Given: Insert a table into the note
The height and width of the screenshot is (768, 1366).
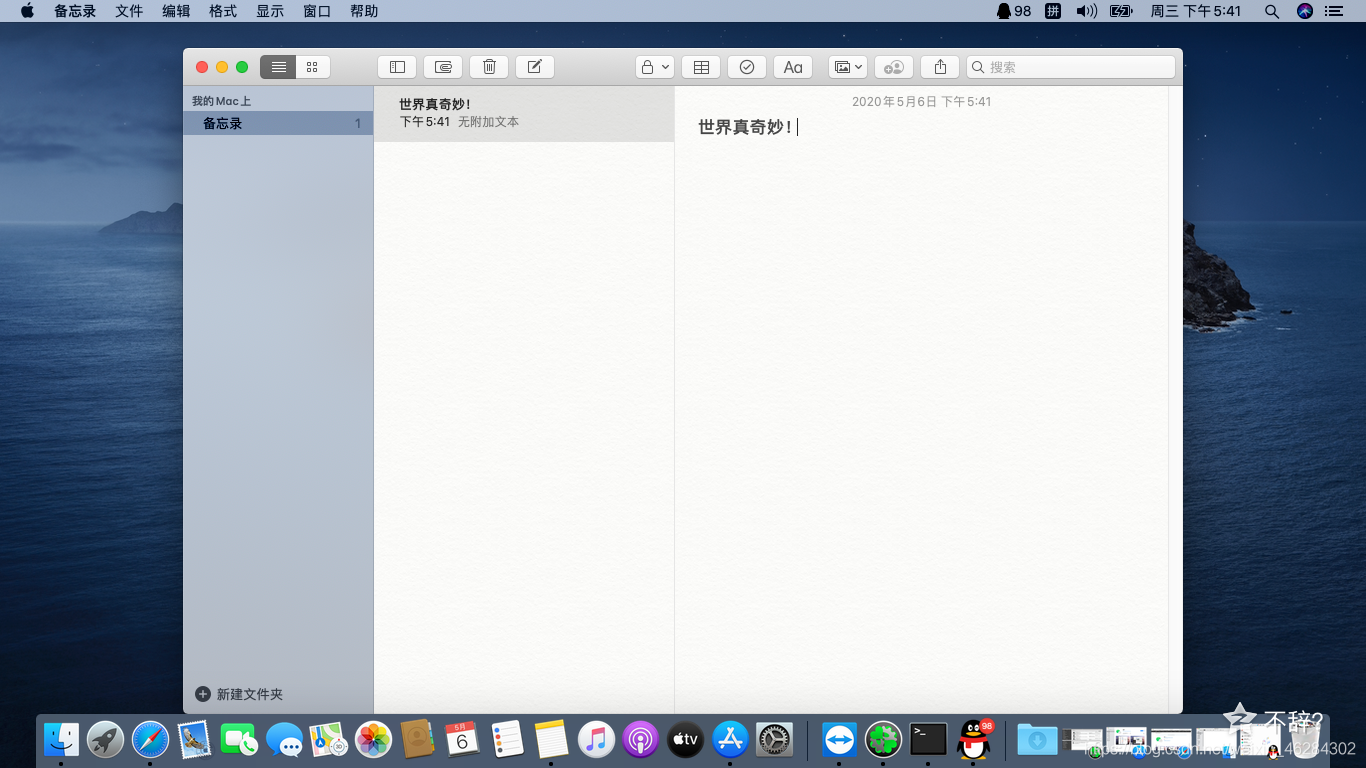Looking at the screenshot, I should pyautogui.click(x=701, y=67).
